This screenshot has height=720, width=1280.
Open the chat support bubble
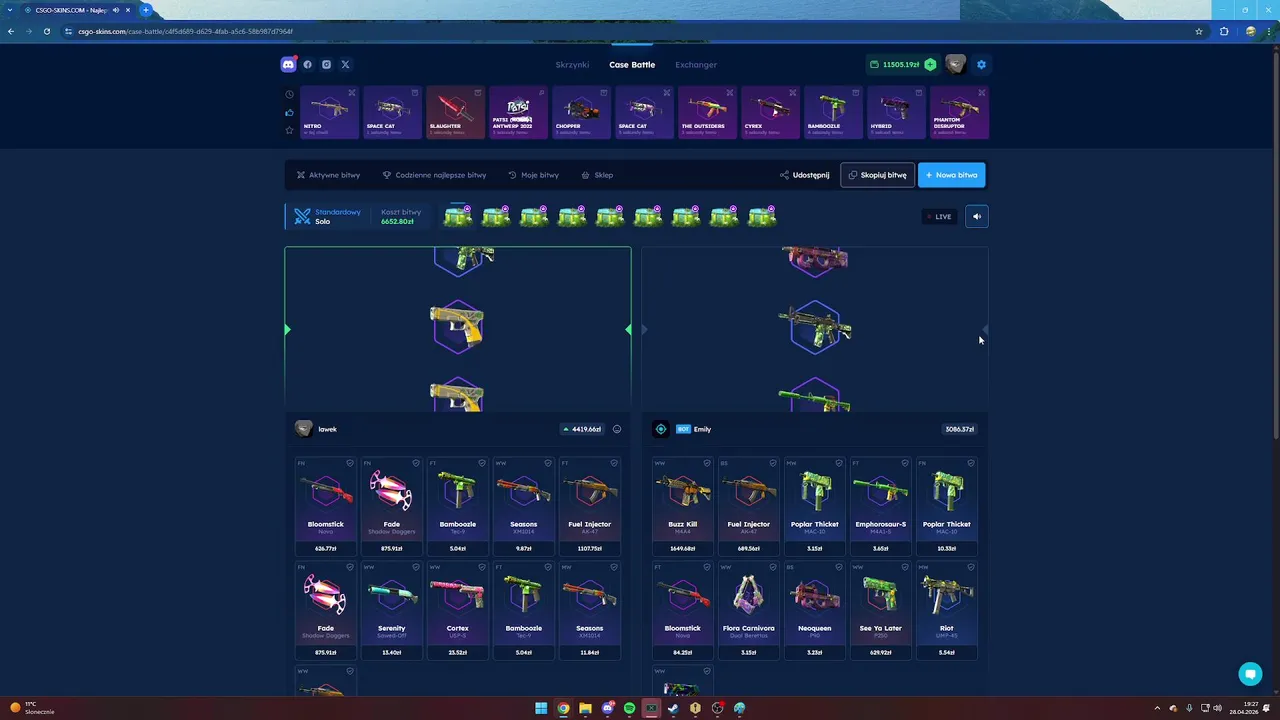point(1250,674)
